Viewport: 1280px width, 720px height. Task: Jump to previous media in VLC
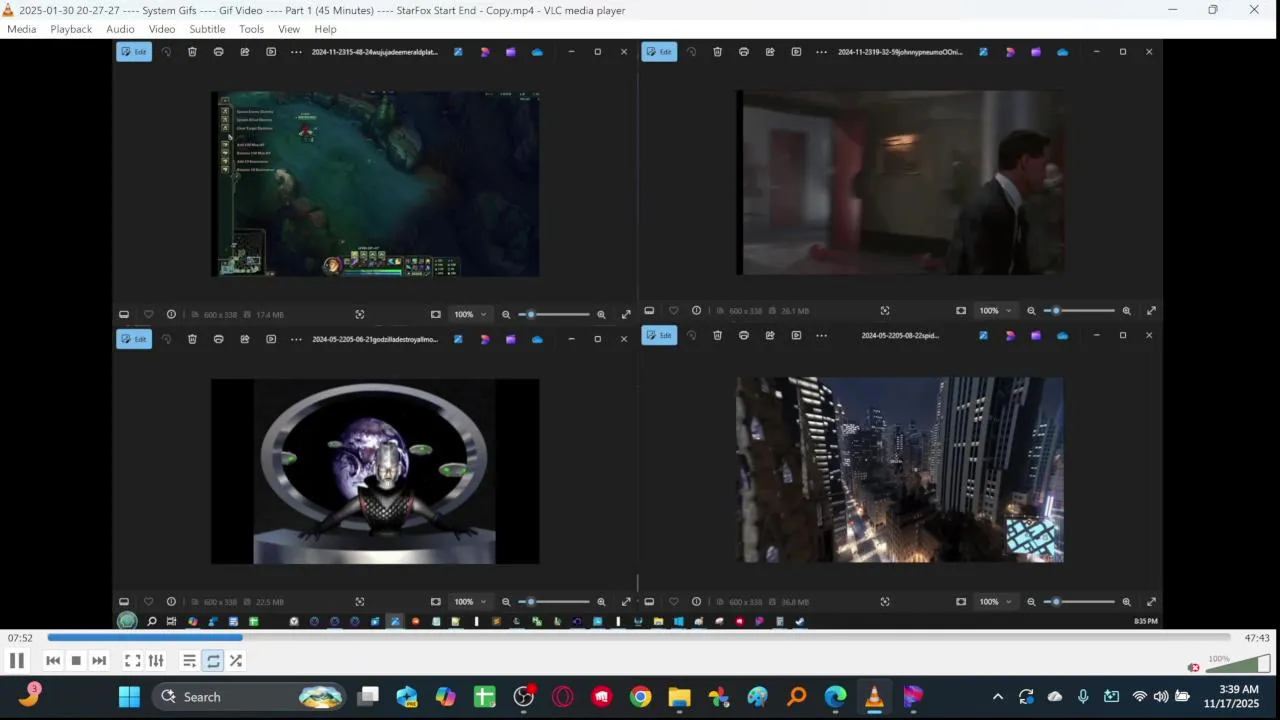[53, 660]
